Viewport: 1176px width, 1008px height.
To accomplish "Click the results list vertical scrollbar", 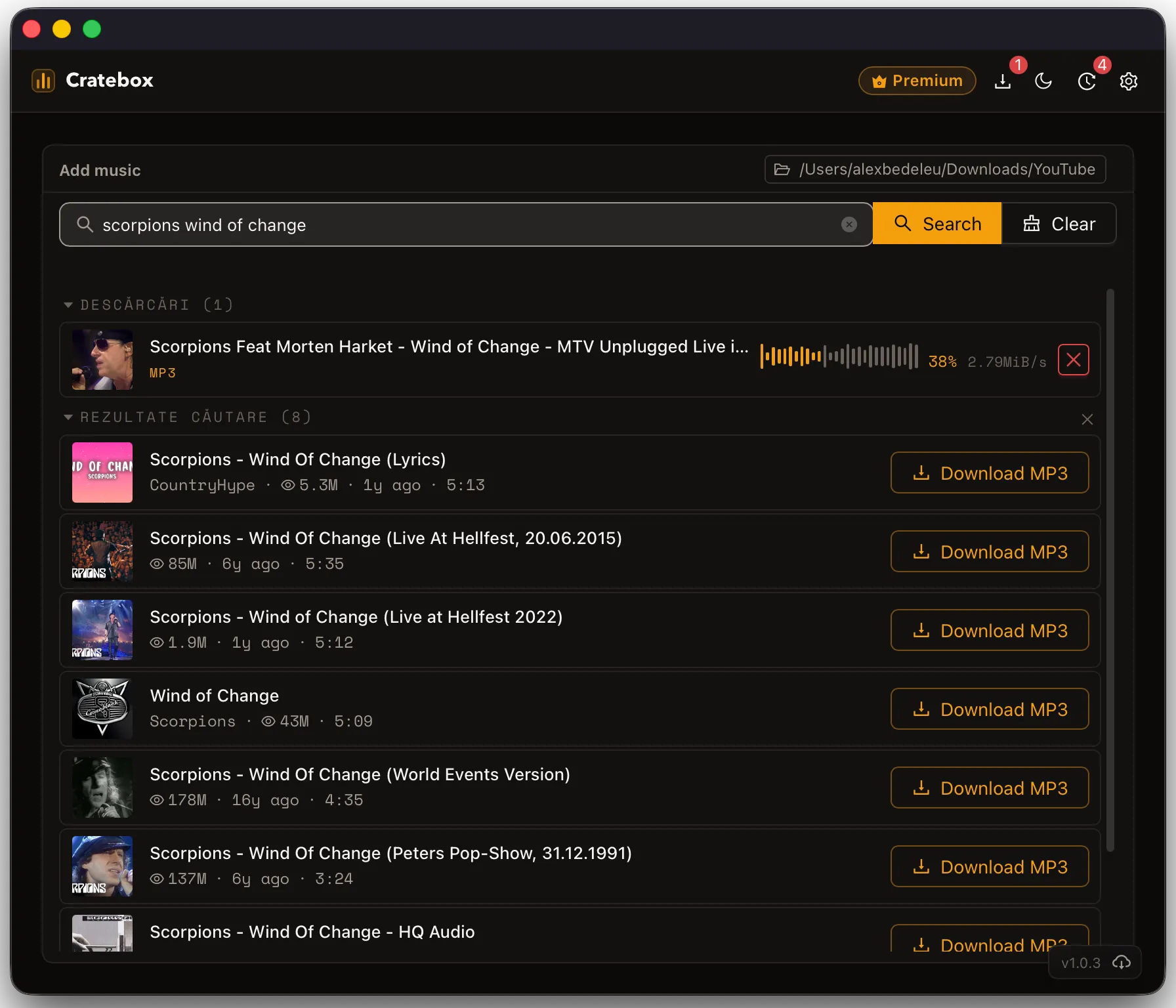I will [x=1110, y=571].
